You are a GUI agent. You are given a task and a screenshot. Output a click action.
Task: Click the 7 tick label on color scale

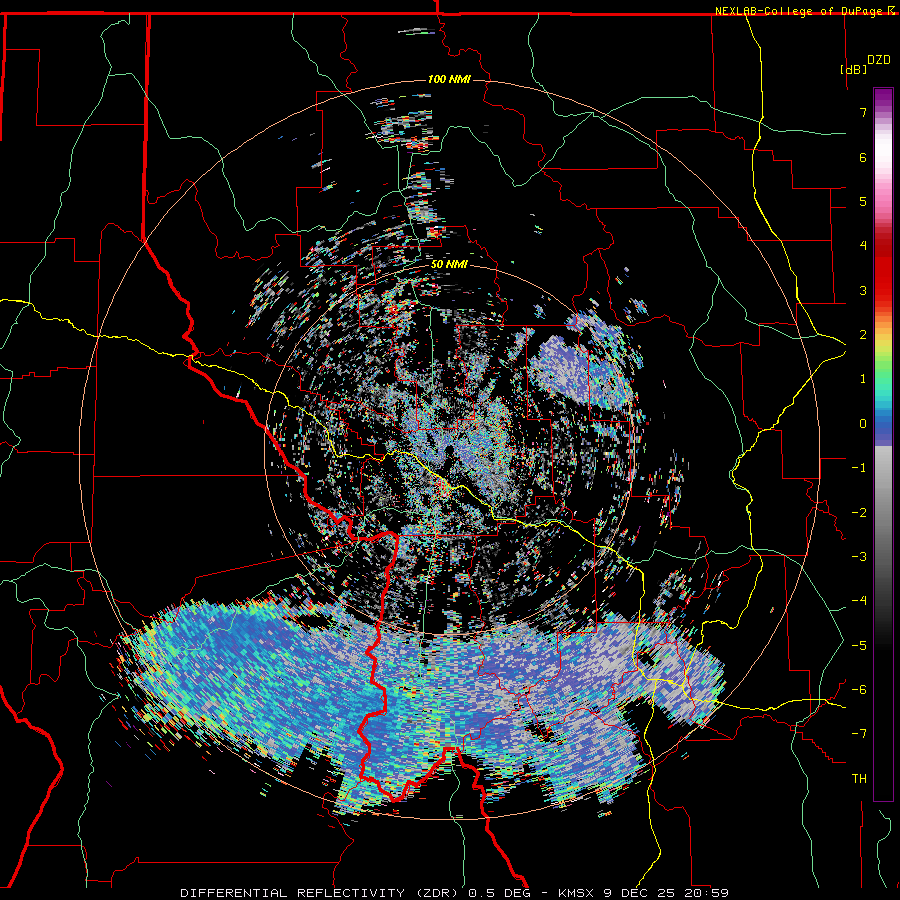coord(863,112)
